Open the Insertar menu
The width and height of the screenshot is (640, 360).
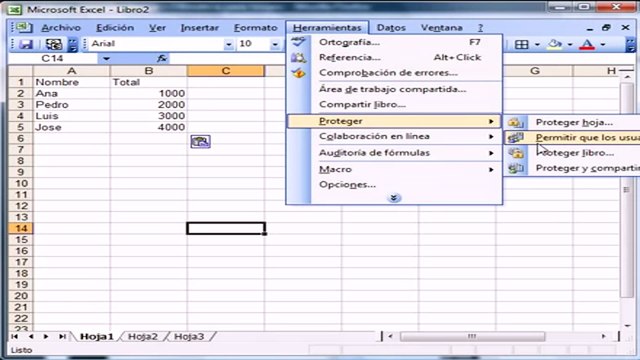(200, 28)
